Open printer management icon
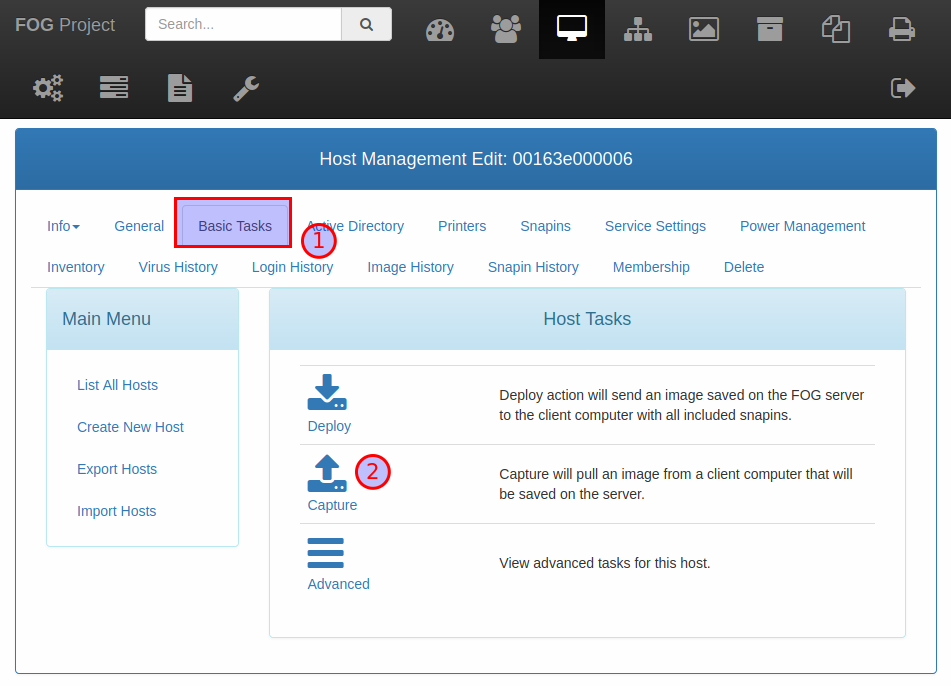Image resolution: width=951 pixels, height=686 pixels. point(901,29)
